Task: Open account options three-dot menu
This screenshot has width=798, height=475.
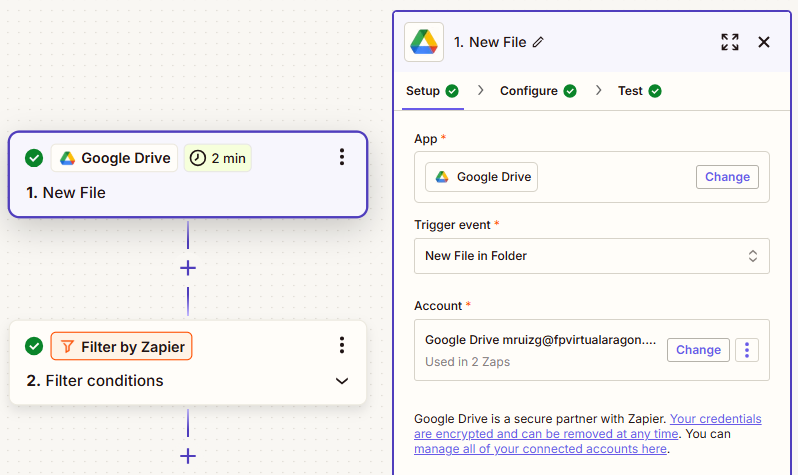Action: (747, 350)
